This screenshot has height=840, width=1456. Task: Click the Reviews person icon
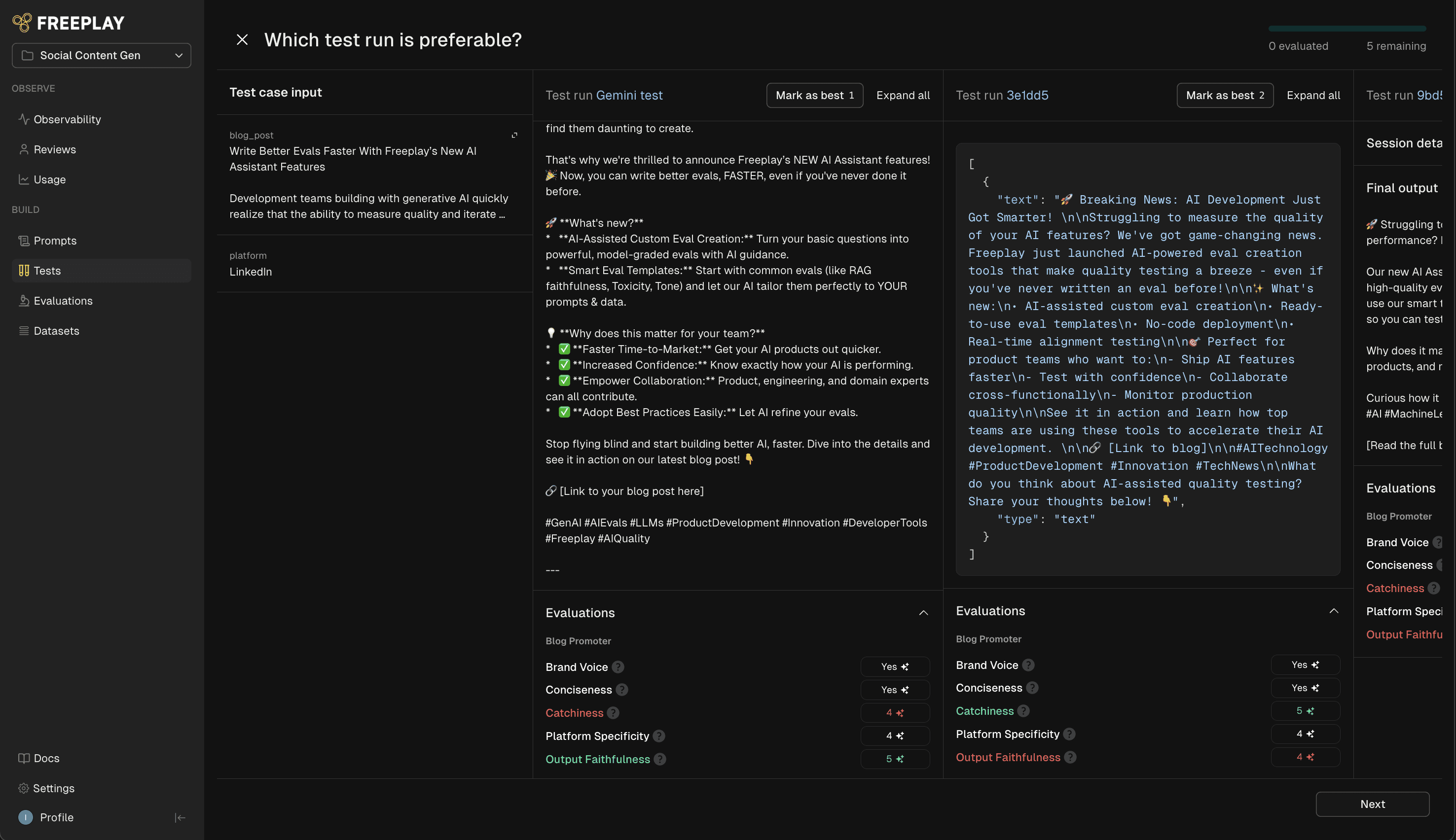[24, 149]
